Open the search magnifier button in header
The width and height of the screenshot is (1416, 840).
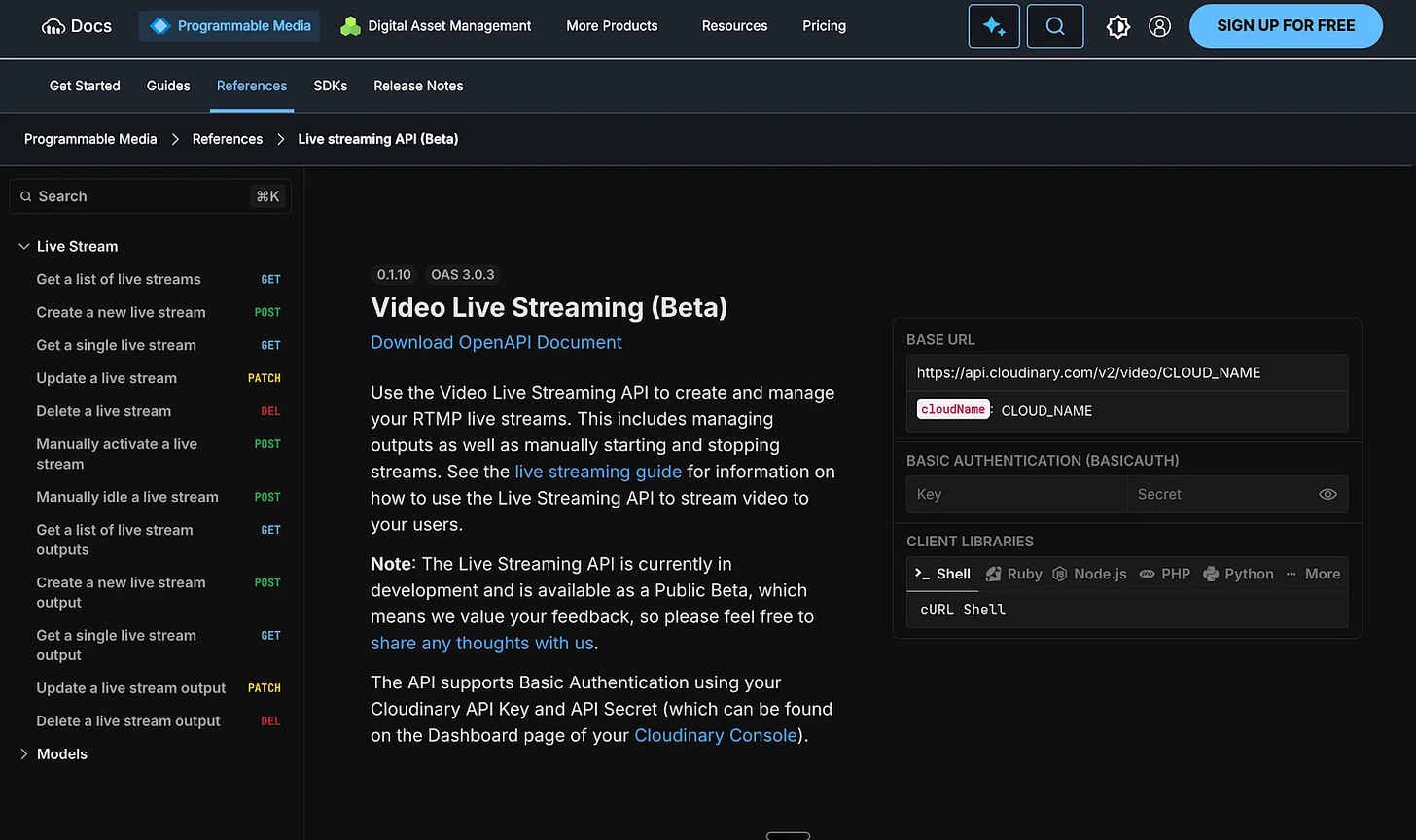click(1055, 26)
